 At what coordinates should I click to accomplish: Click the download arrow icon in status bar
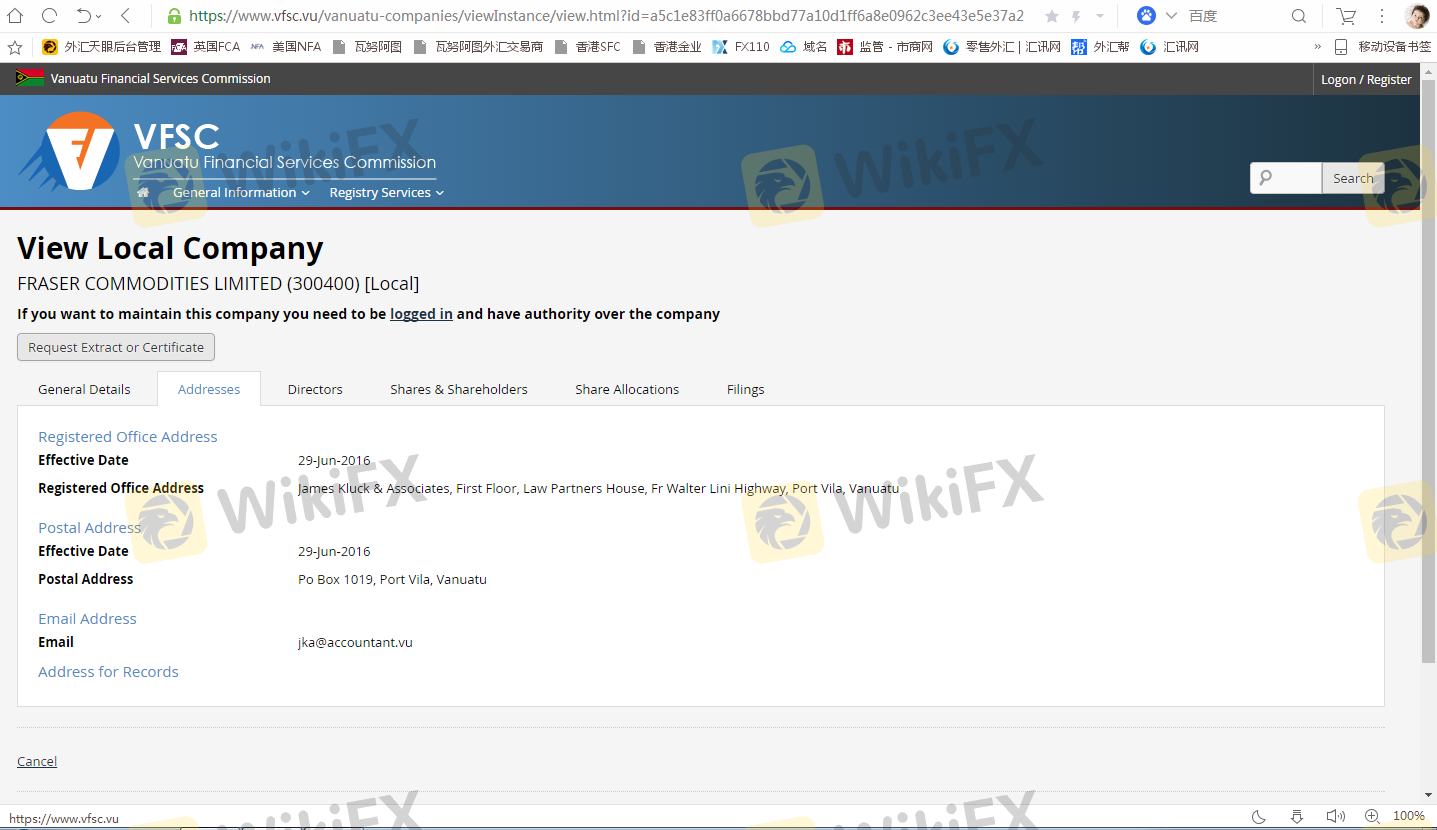[1296, 816]
